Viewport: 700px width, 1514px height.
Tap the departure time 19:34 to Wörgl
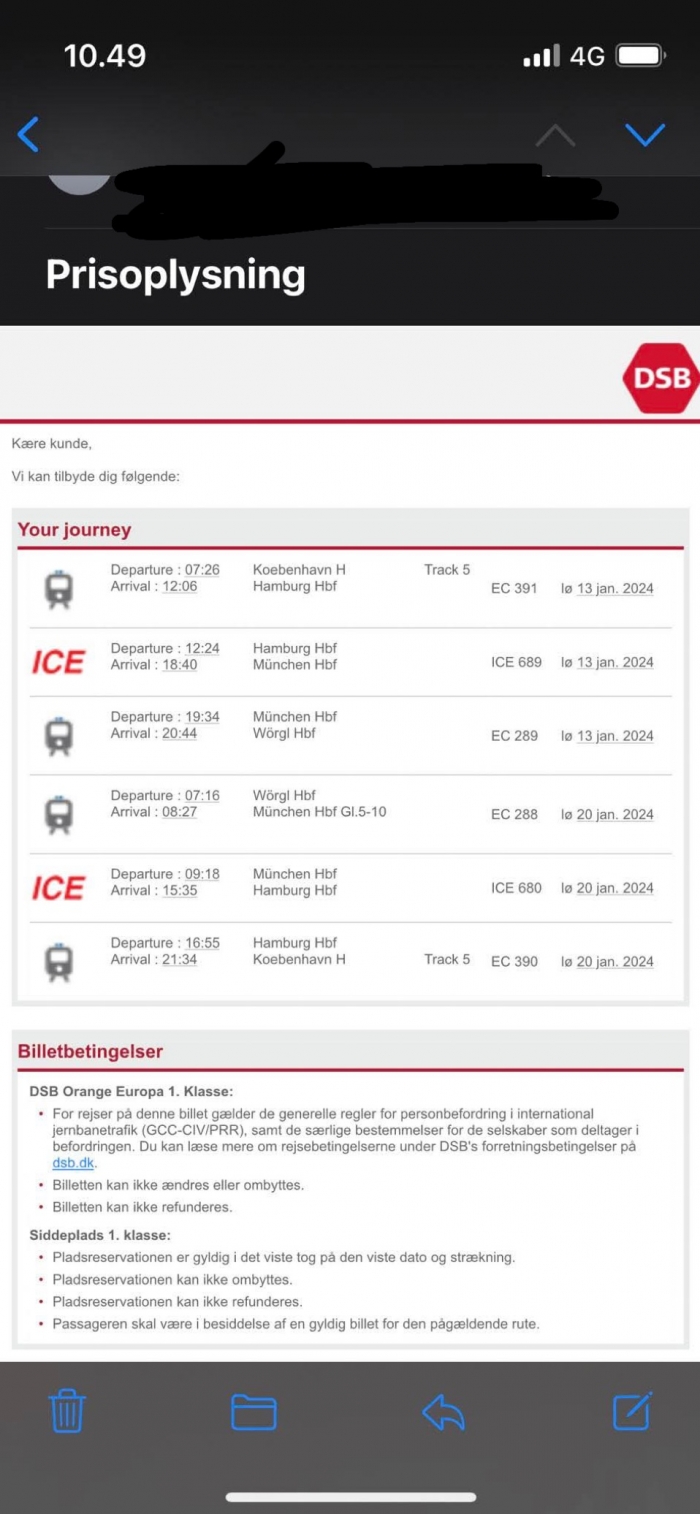pyautogui.click(x=202, y=717)
